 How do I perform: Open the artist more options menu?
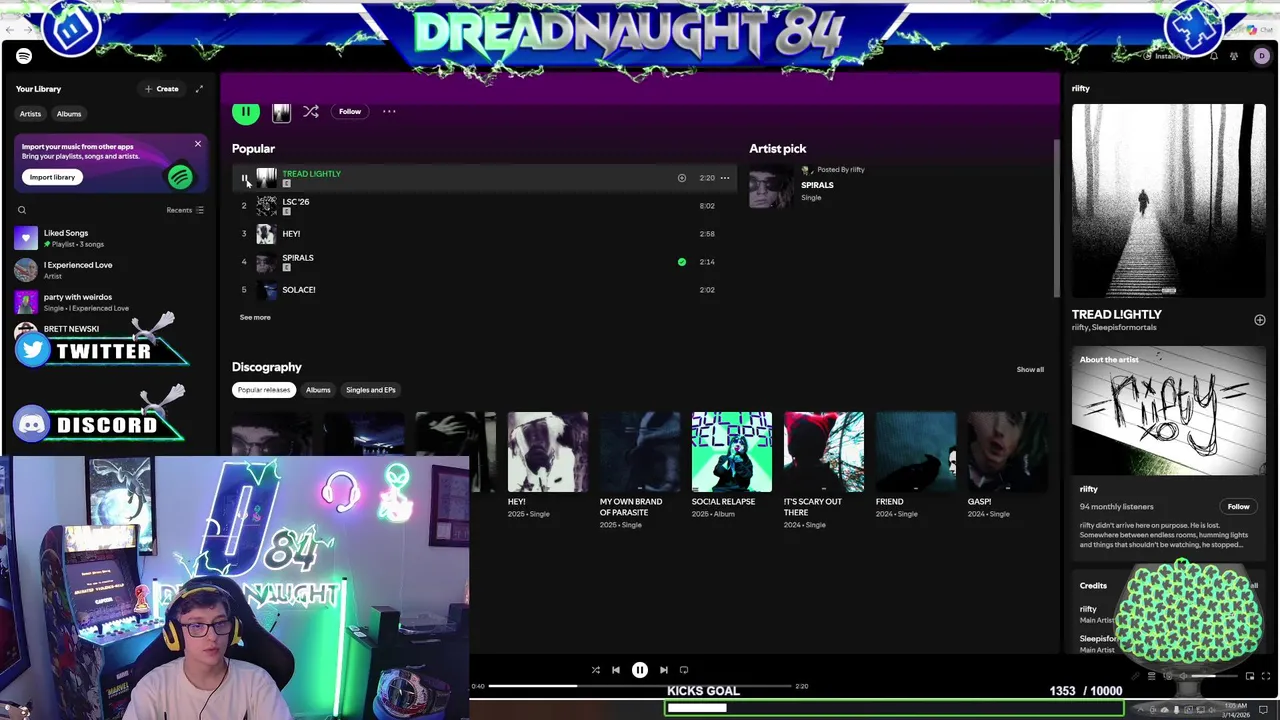click(x=389, y=112)
